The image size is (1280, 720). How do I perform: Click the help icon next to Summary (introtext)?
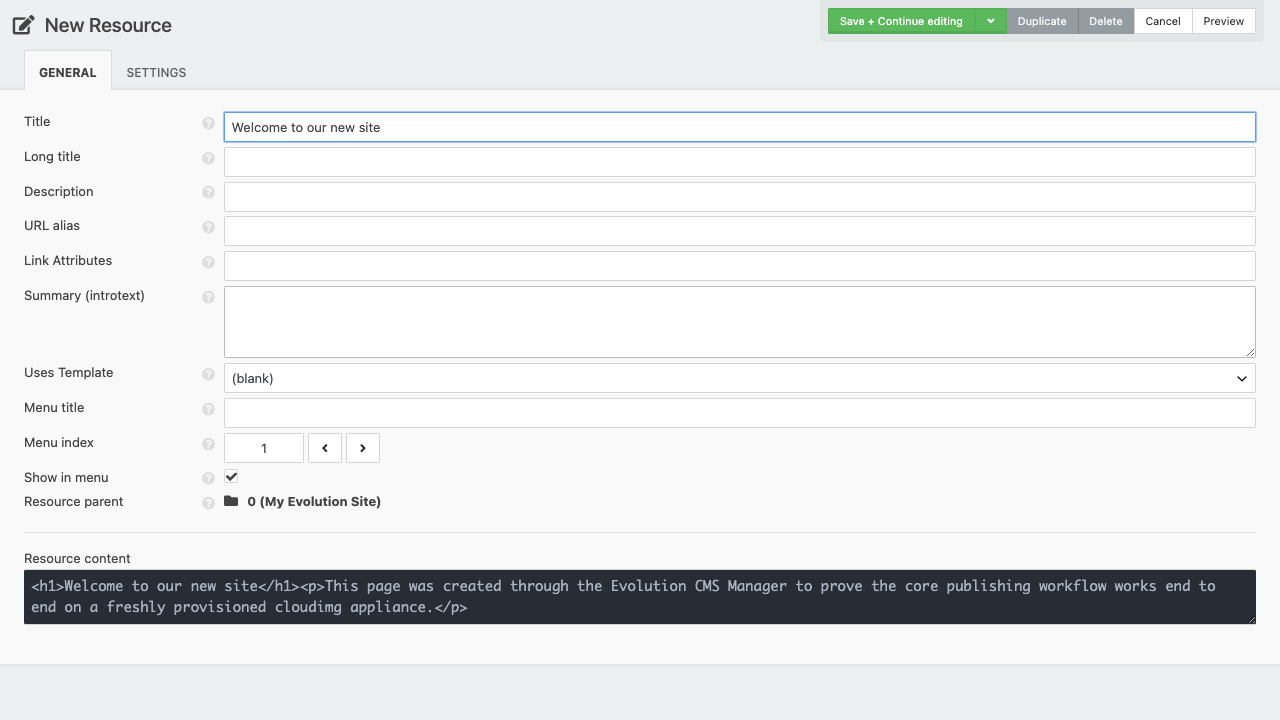(208, 297)
